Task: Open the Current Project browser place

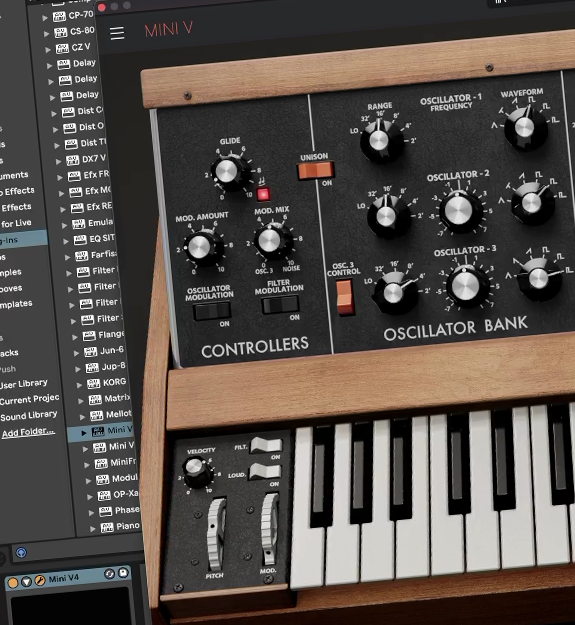Action: (29, 399)
